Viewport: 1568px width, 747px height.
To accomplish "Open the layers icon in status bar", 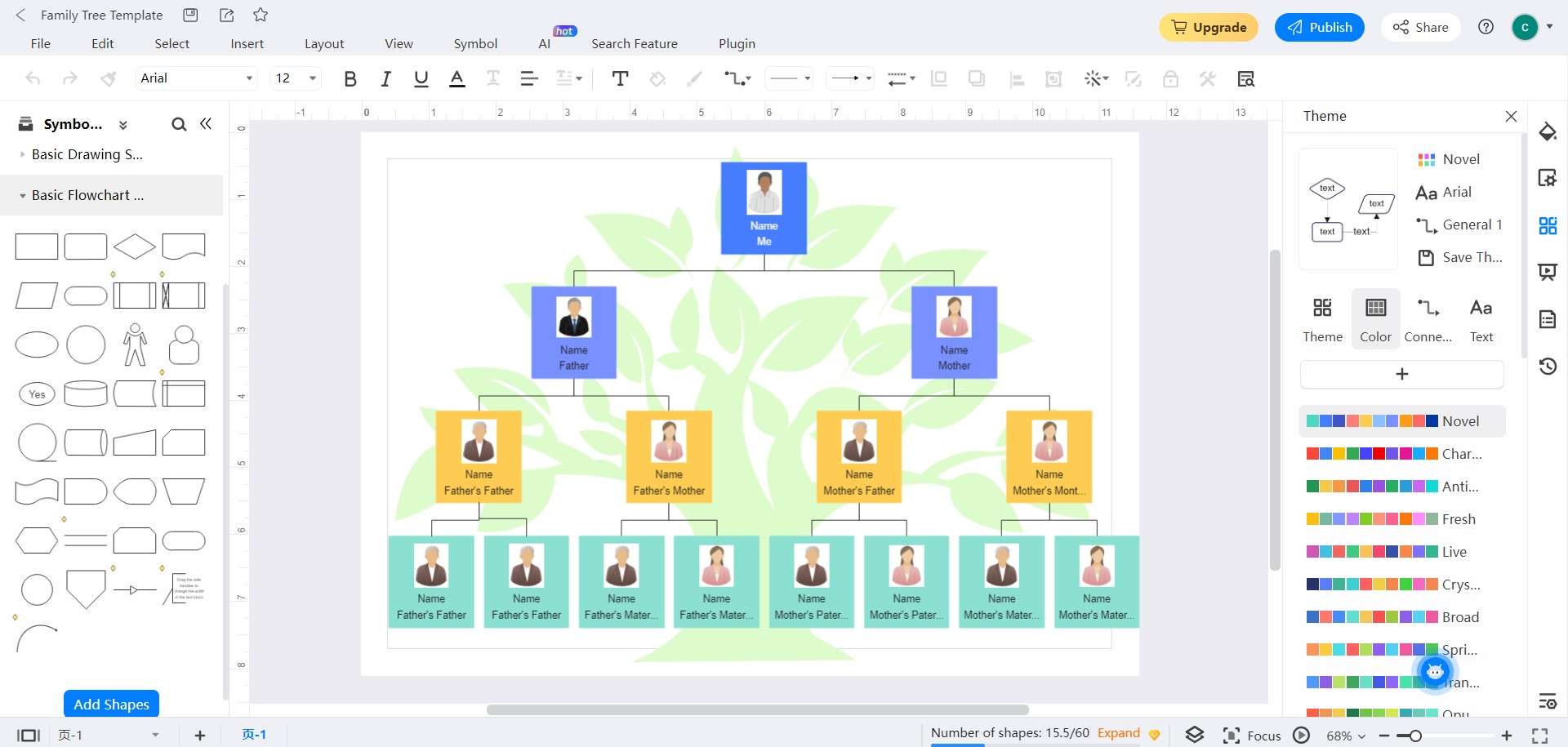I will click(x=1194, y=735).
